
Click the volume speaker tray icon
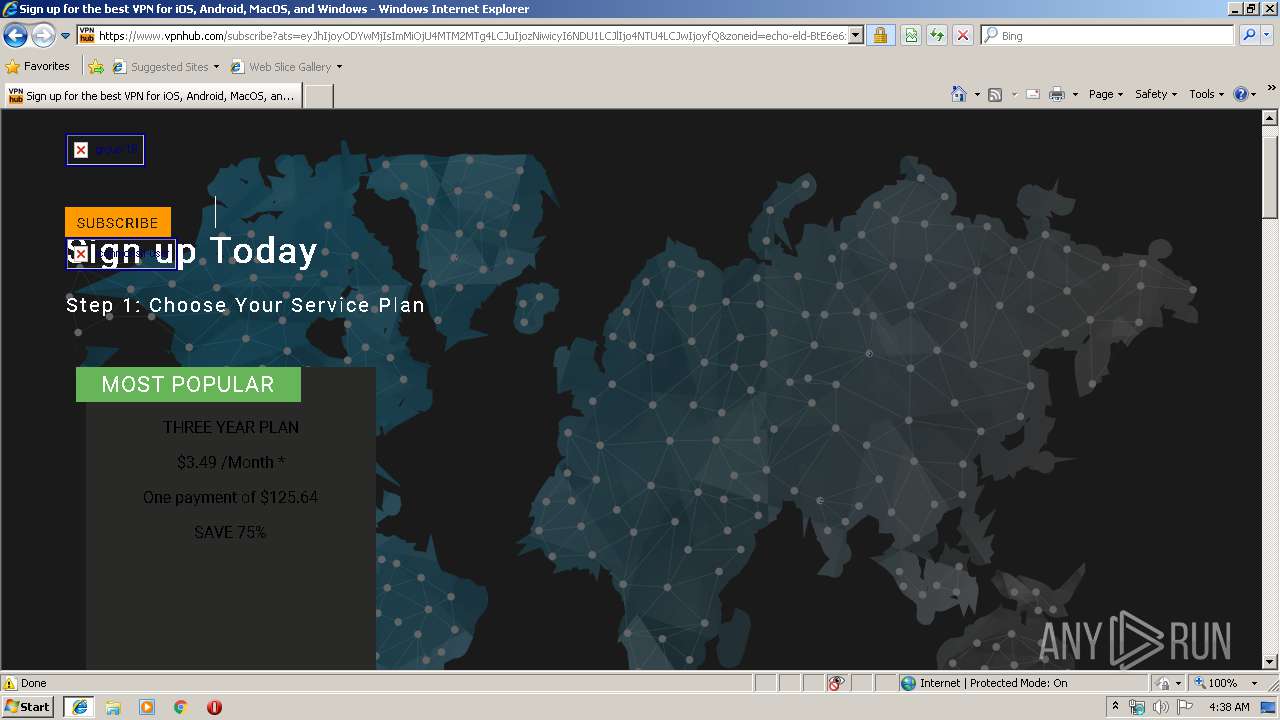tap(1160, 707)
